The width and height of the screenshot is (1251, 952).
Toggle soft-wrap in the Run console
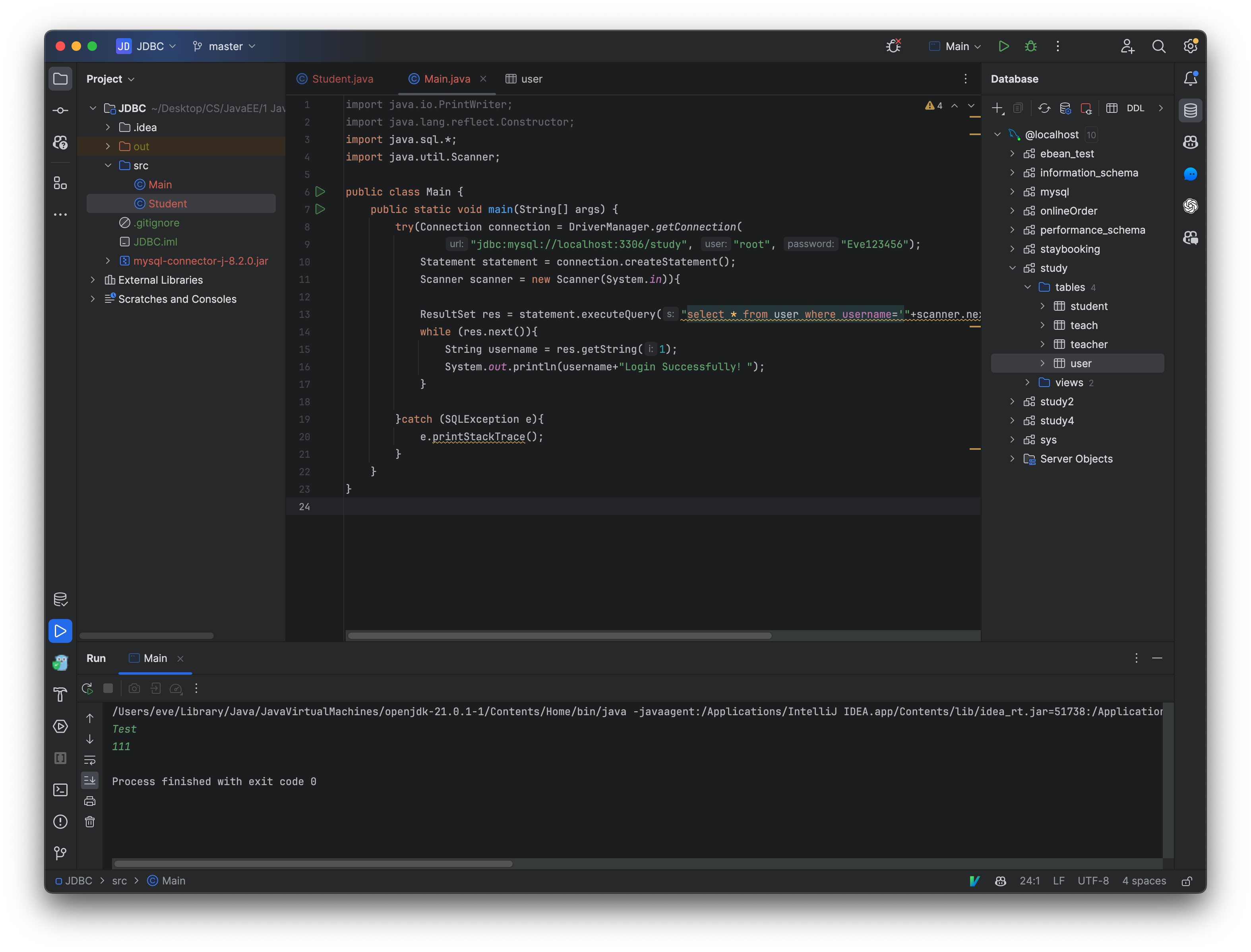click(90, 760)
